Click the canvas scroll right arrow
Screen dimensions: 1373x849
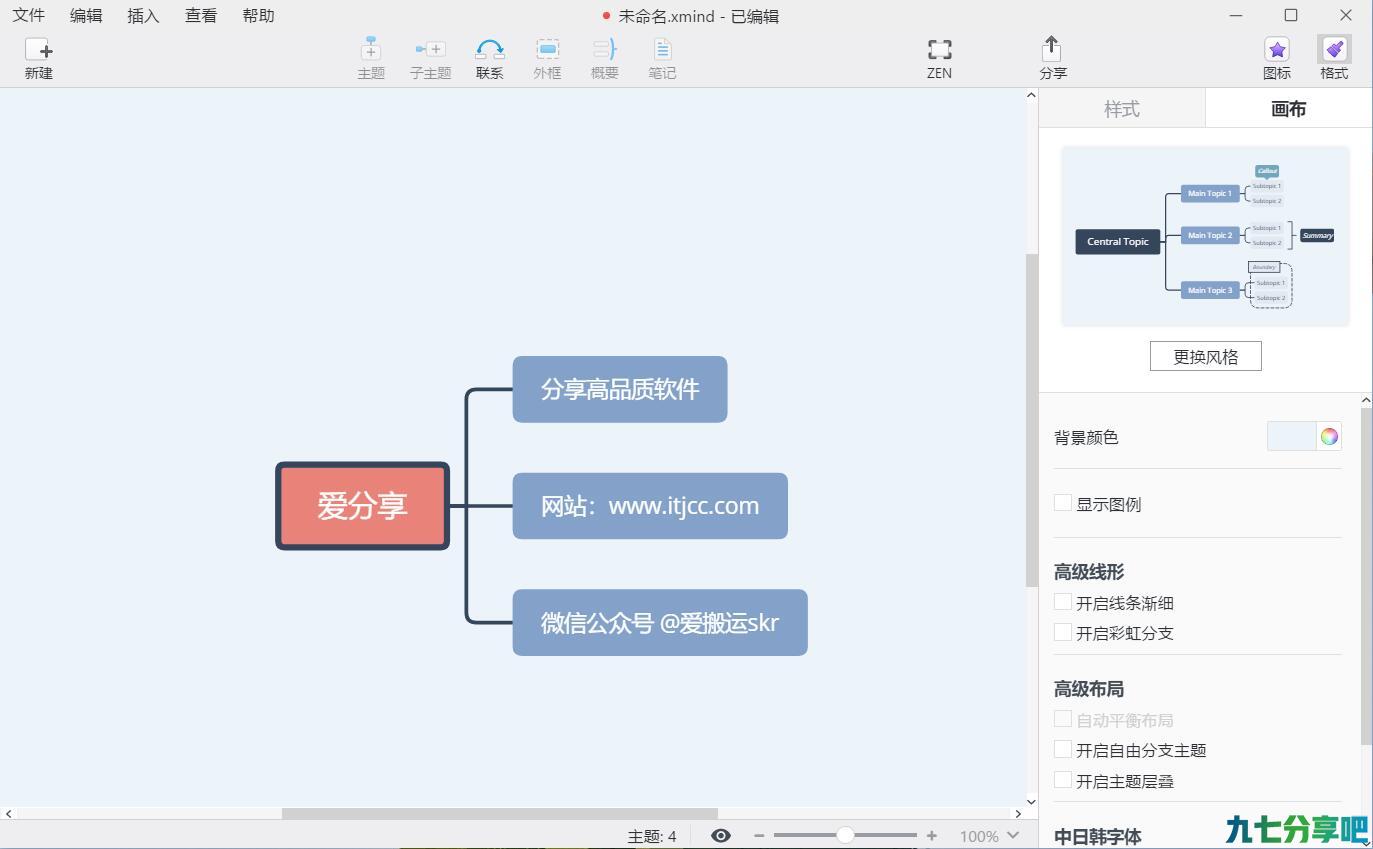point(1019,813)
